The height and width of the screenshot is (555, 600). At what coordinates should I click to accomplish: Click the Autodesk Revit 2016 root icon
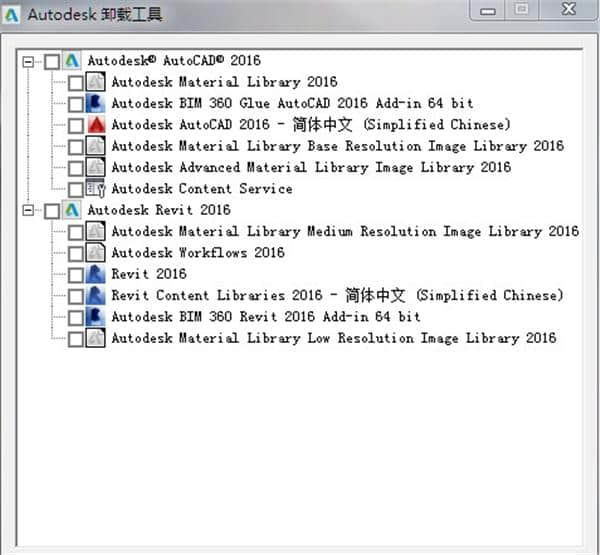coord(71,211)
